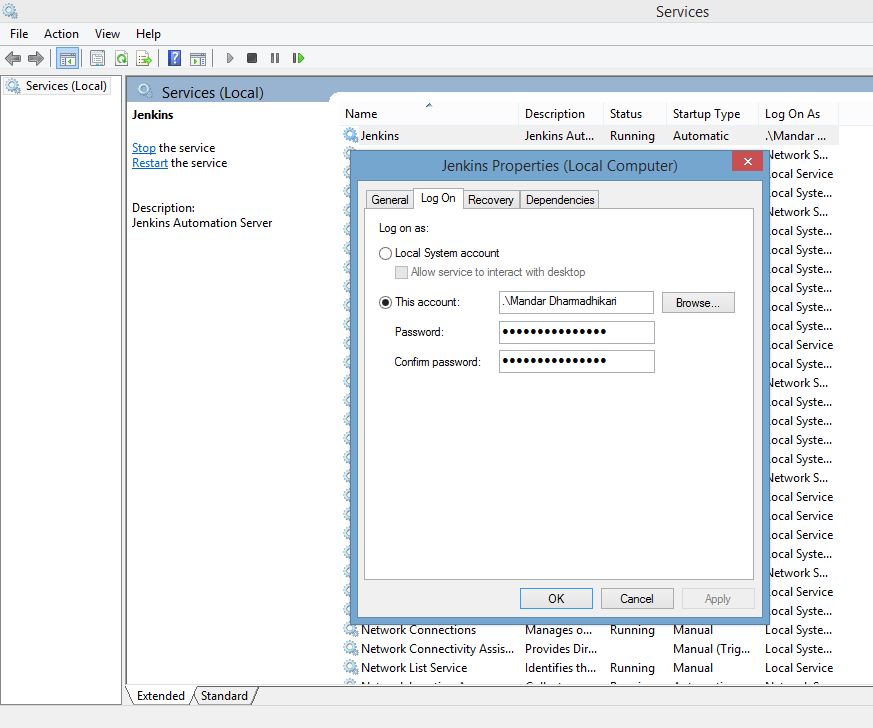
Task: Click the This account name field
Action: point(576,302)
